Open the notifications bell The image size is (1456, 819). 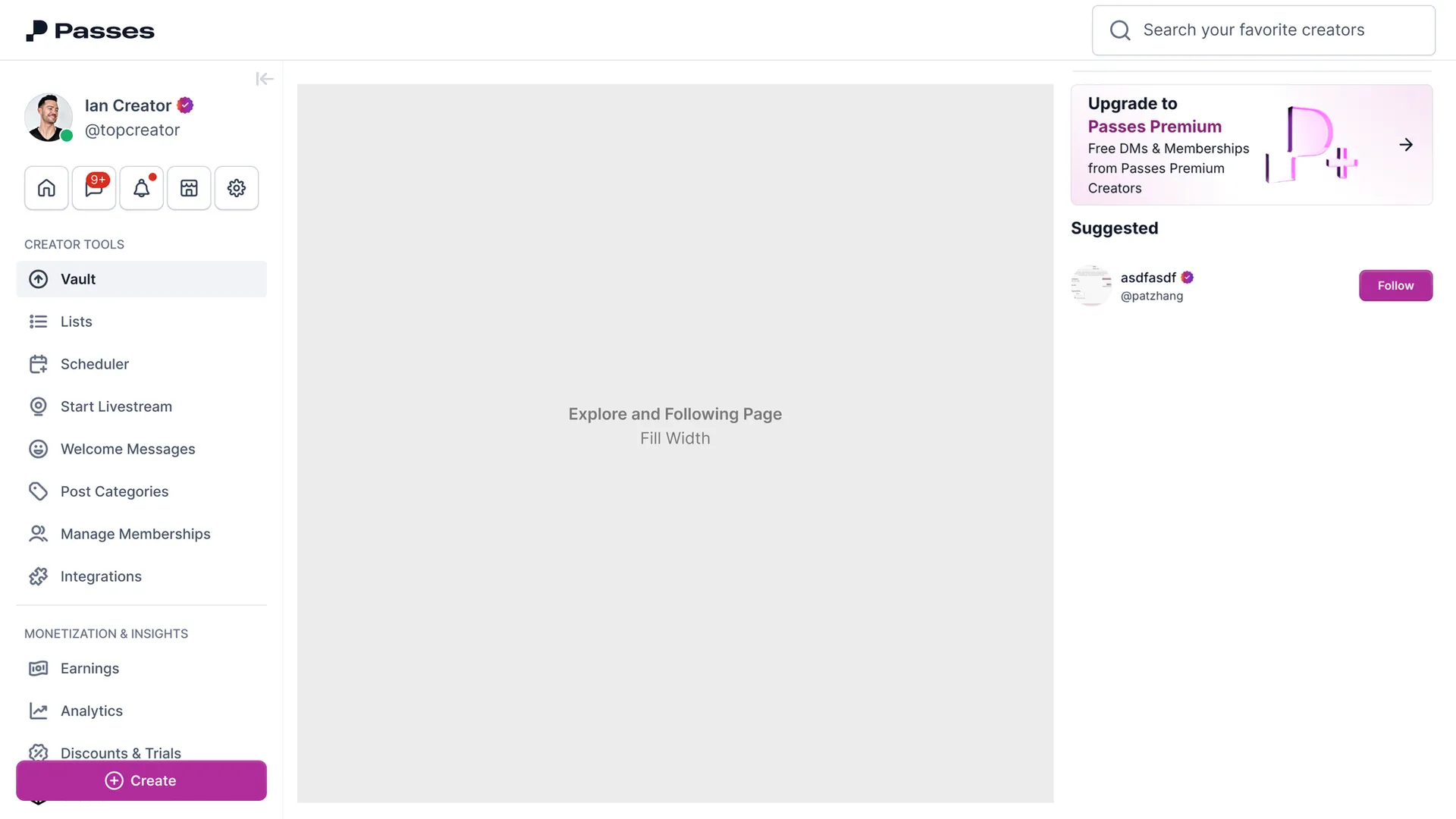click(x=141, y=188)
